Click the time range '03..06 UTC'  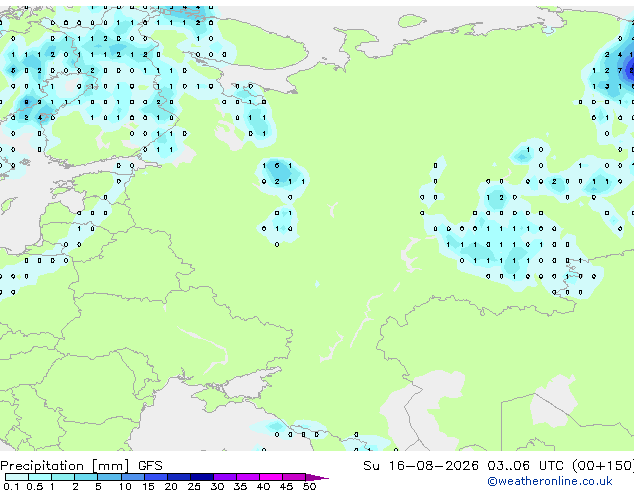(x=525, y=466)
